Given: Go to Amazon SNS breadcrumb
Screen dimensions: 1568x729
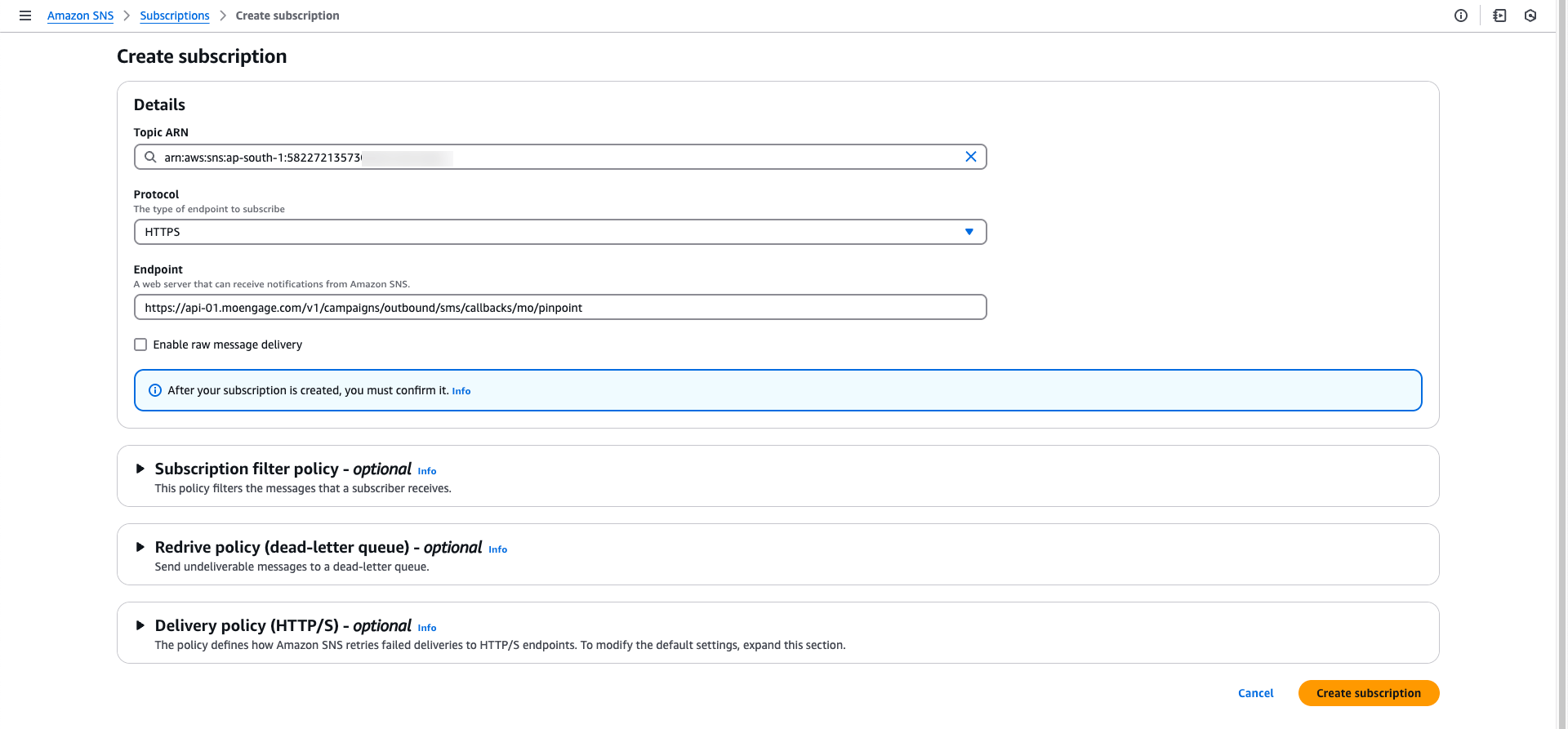Looking at the screenshot, I should tap(80, 16).
